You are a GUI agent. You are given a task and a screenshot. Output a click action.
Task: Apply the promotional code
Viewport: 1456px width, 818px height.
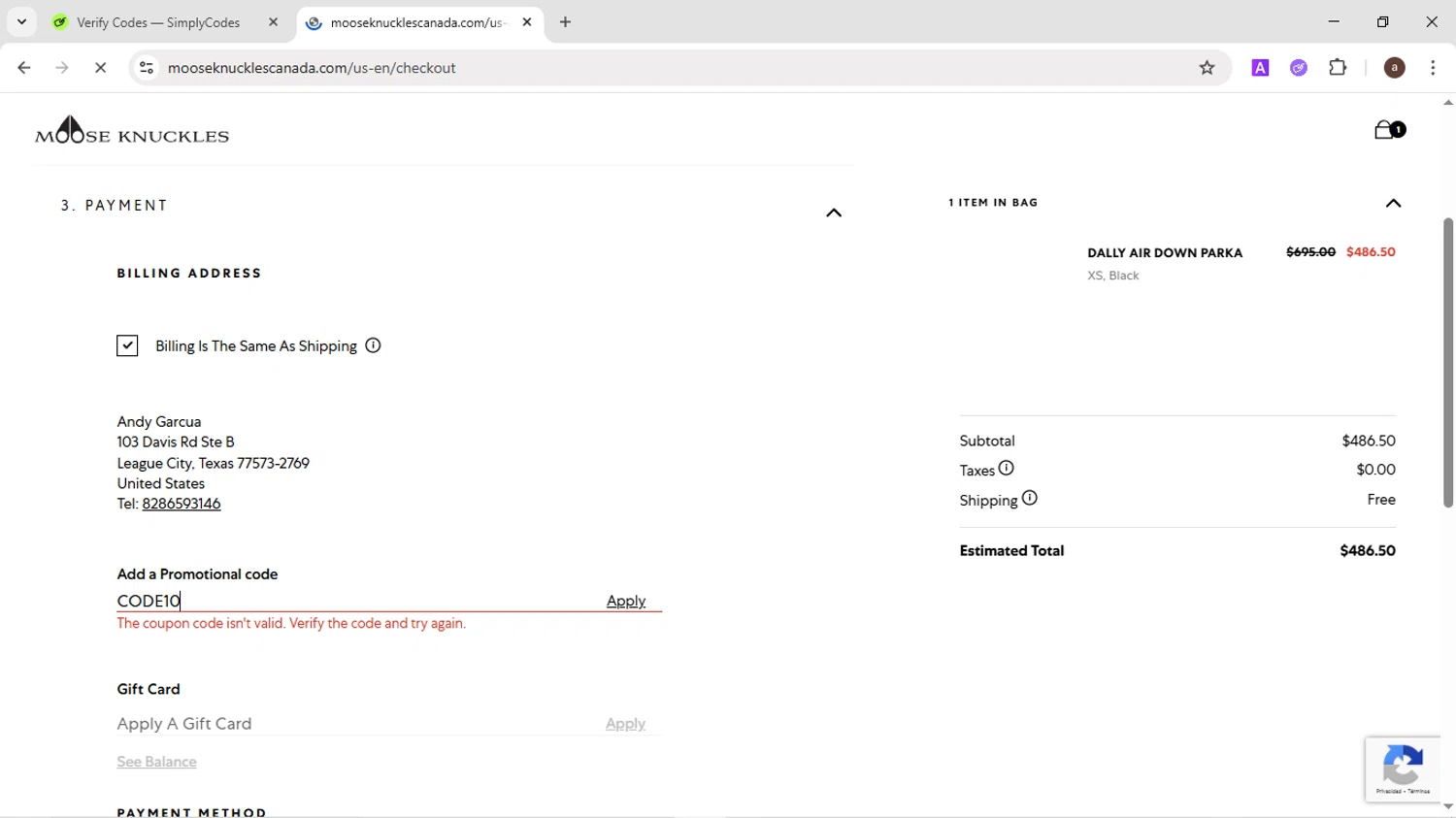tap(626, 601)
